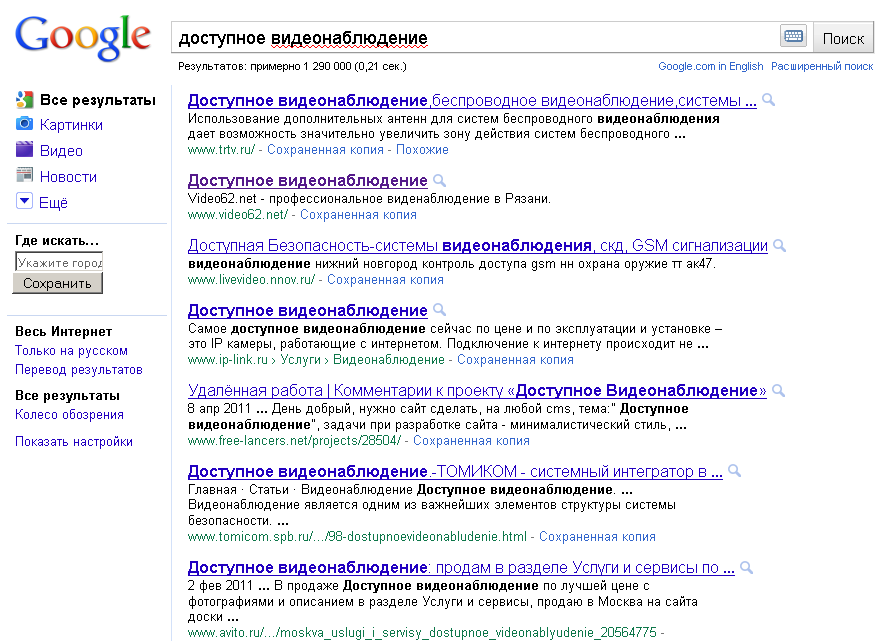Click the Google logo
Image resolution: width=882 pixels, height=641 pixels.
[84, 38]
